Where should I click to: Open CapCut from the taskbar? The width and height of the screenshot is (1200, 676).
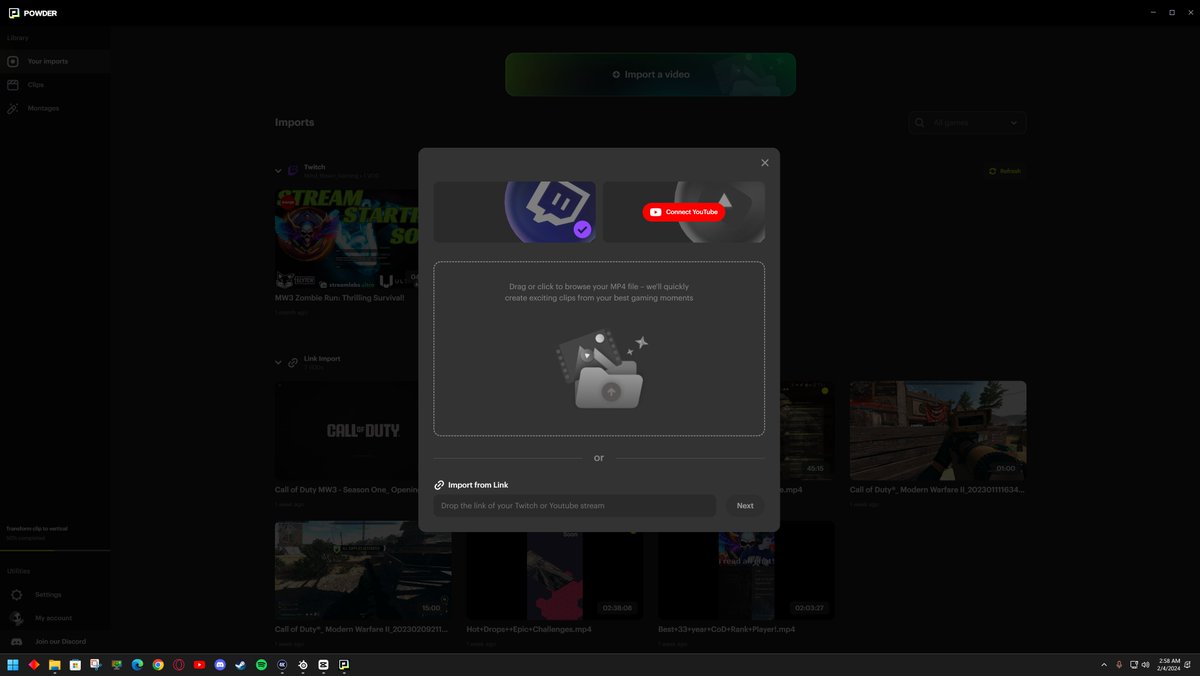click(323, 664)
